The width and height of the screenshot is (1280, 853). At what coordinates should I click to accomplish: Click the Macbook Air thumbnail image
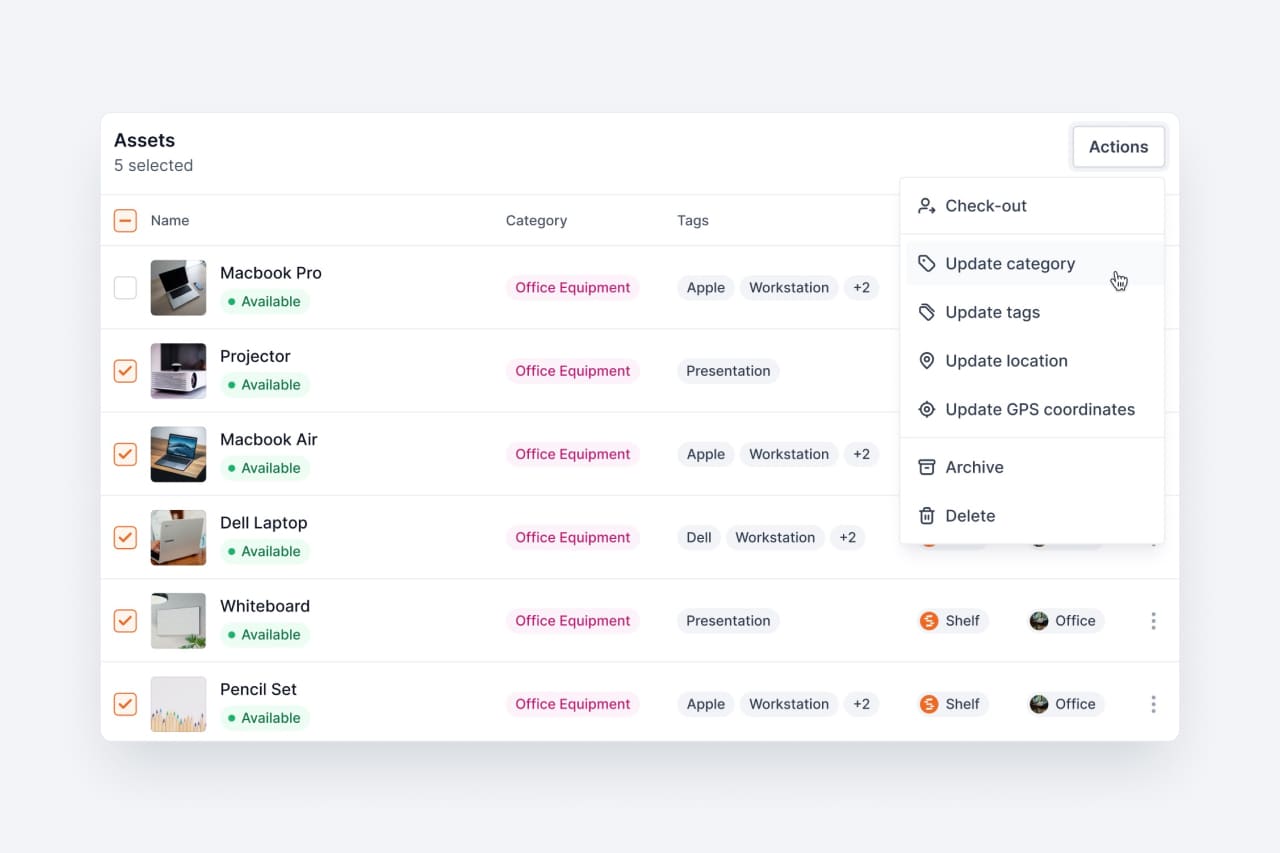(x=178, y=454)
